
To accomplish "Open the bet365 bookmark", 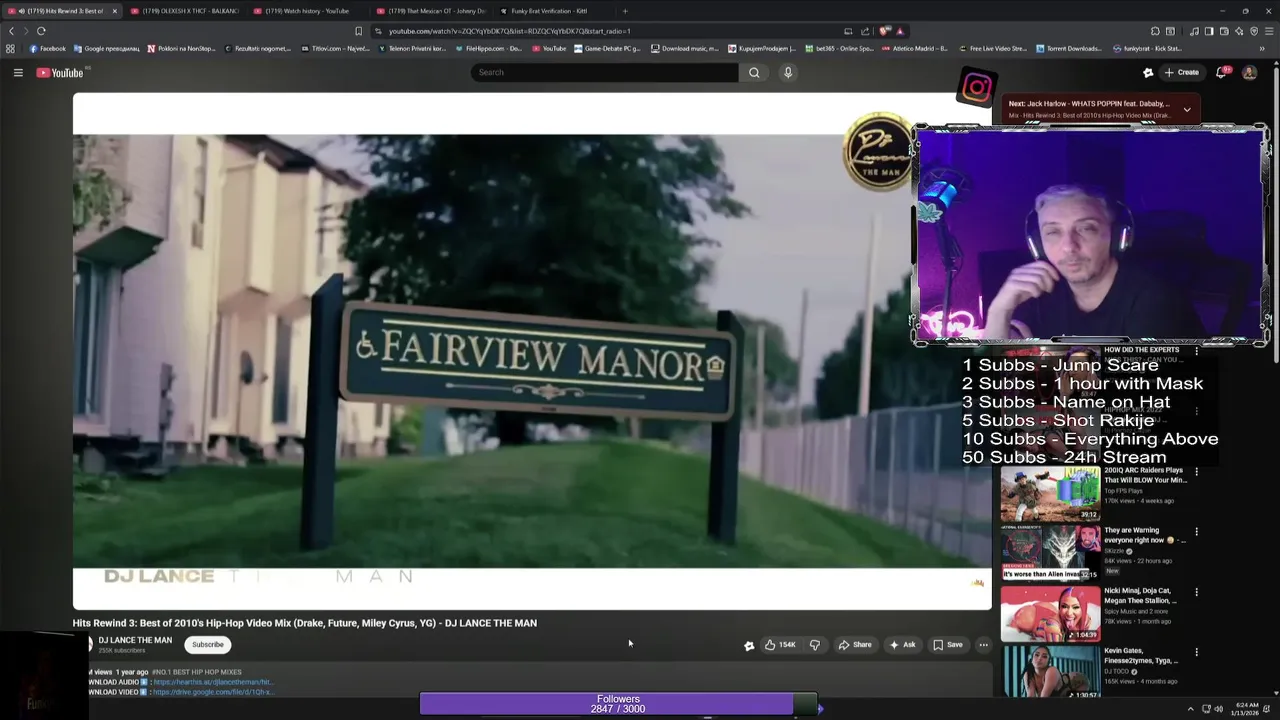I will [839, 48].
